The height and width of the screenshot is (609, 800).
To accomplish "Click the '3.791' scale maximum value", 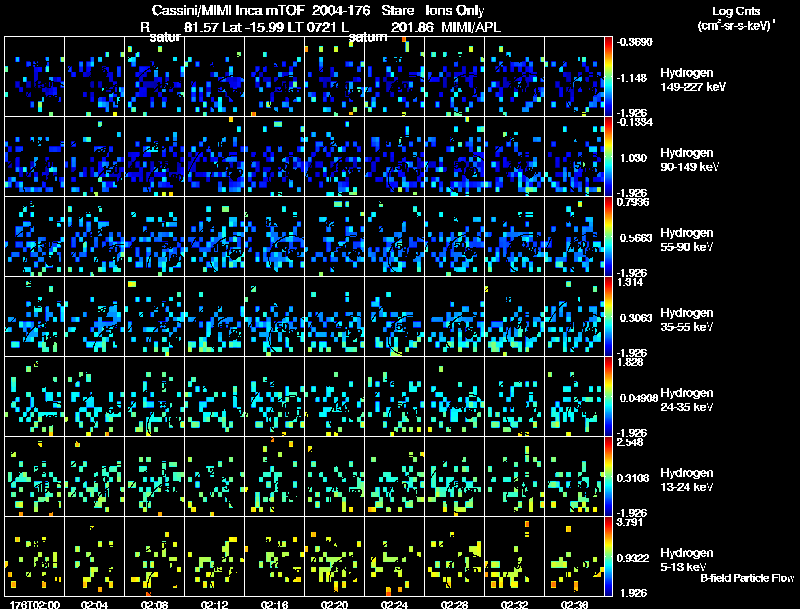I will pyautogui.click(x=630, y=523).
